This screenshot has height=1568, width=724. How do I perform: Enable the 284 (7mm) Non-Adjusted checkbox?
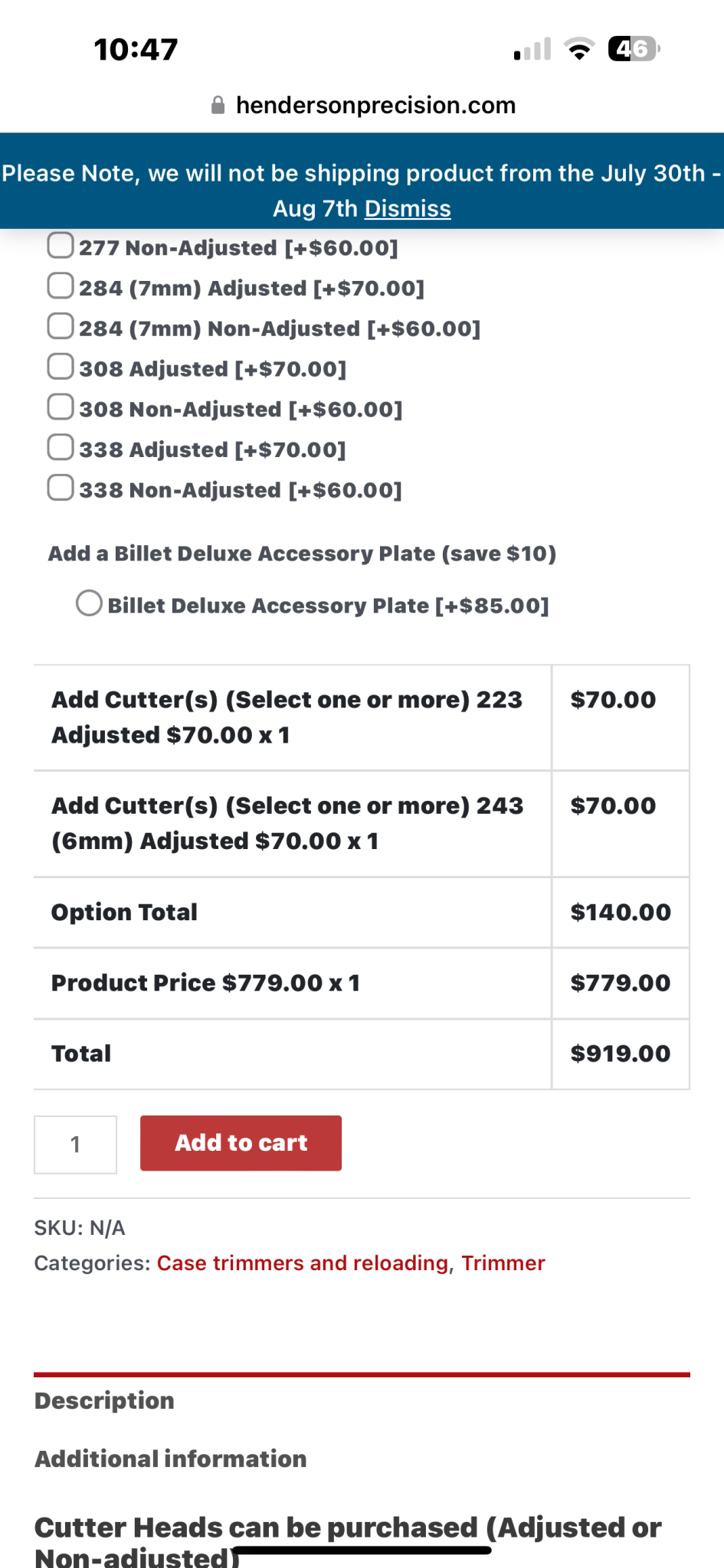tap(61, 326)
